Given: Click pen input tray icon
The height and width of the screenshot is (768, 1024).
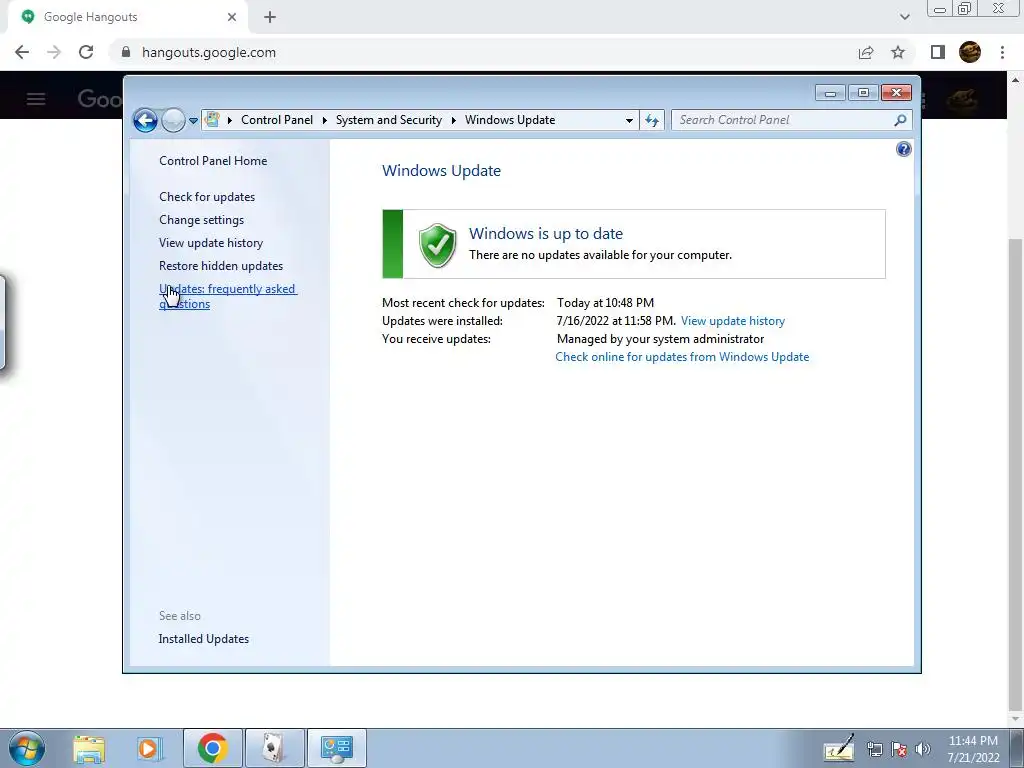Looking at the screenshot, I should tap(839, 748).
